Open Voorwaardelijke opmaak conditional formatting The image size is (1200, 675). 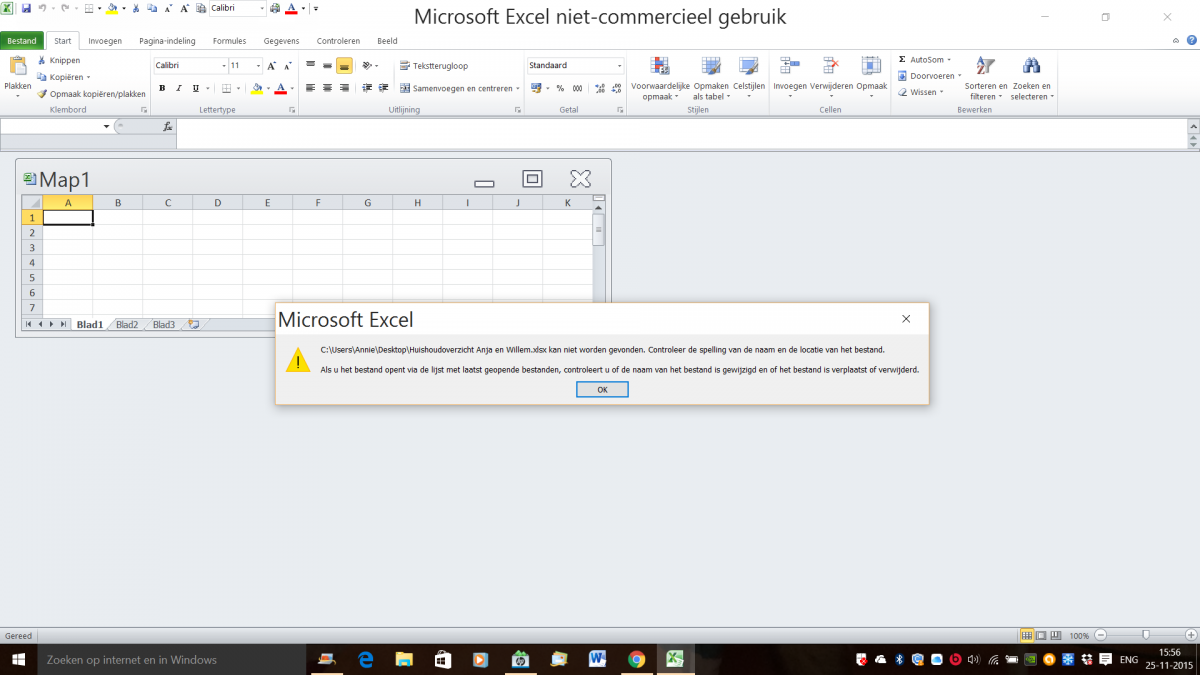pos(660,78)
